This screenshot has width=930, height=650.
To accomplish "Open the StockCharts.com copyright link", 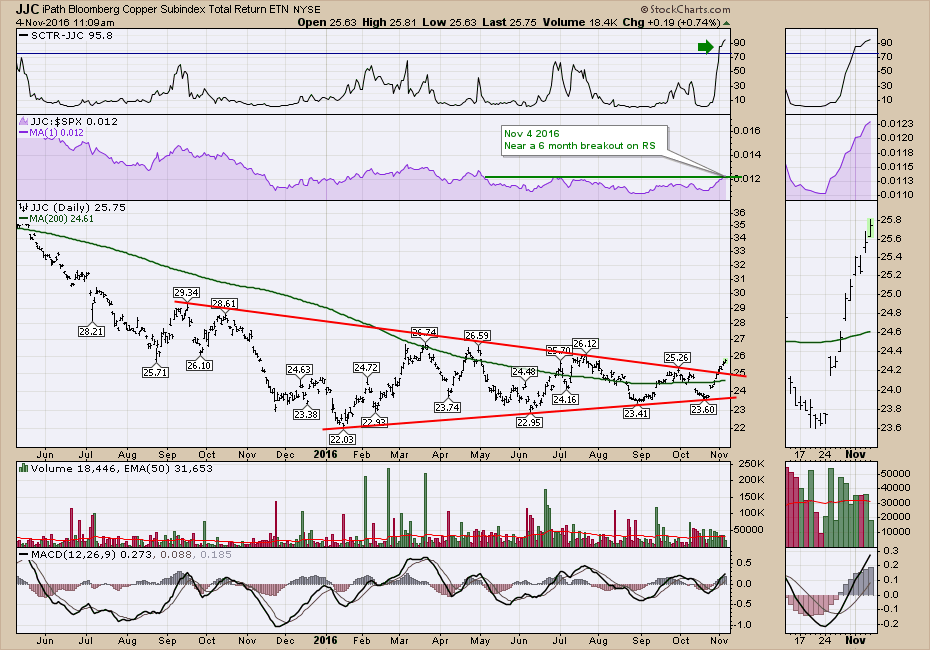I will point(685,9).
